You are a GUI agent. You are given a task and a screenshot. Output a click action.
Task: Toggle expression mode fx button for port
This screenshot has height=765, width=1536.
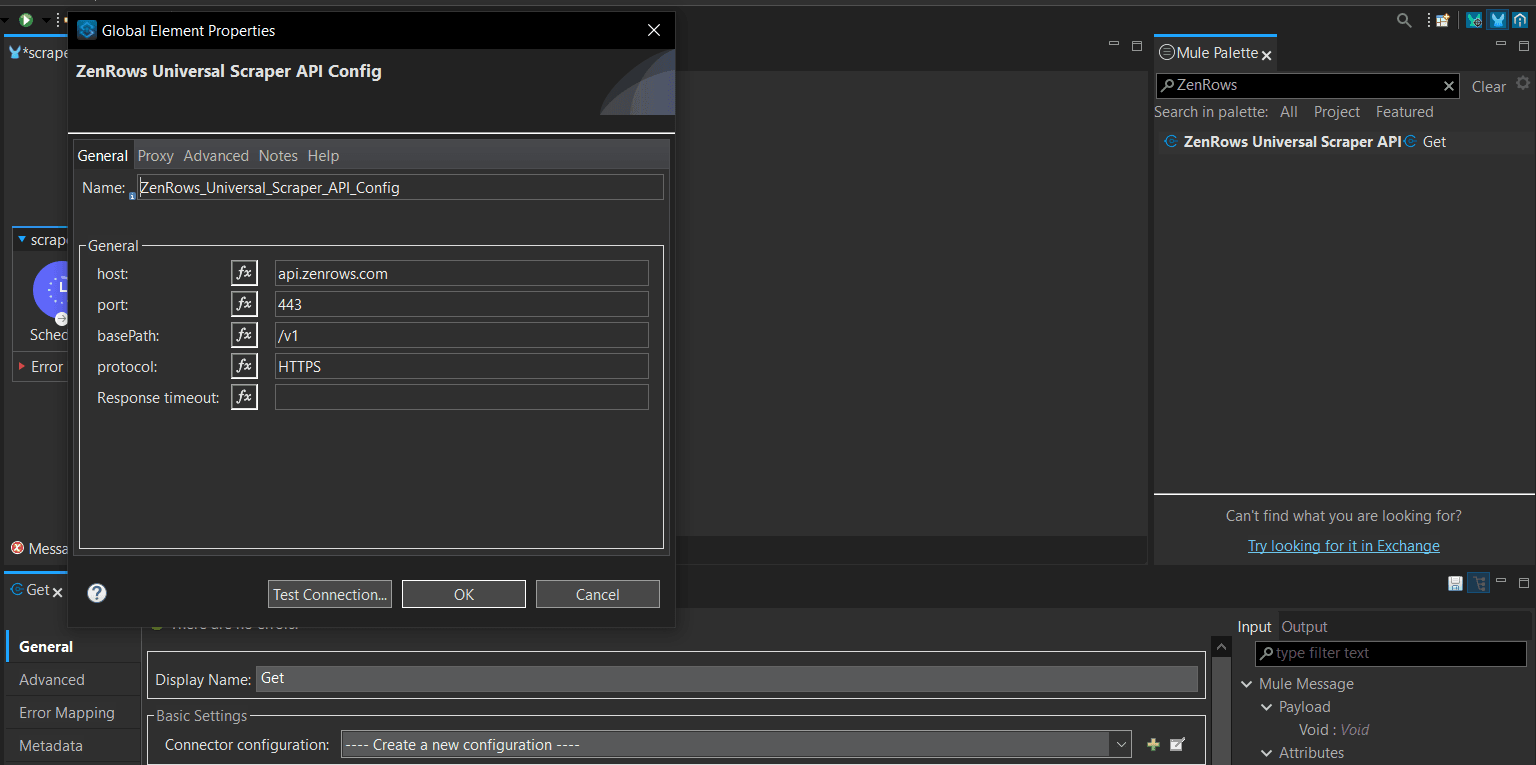click(x=244, y=304)
